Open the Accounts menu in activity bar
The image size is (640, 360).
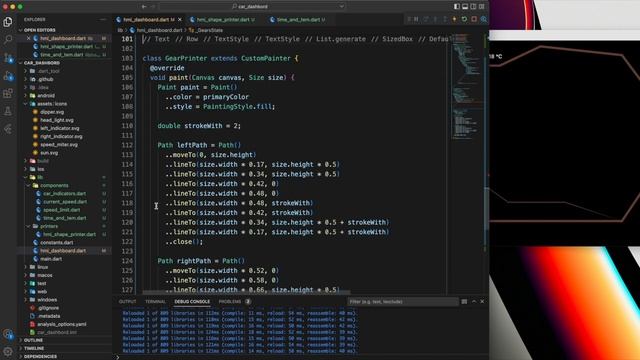[x=8, y=334]
